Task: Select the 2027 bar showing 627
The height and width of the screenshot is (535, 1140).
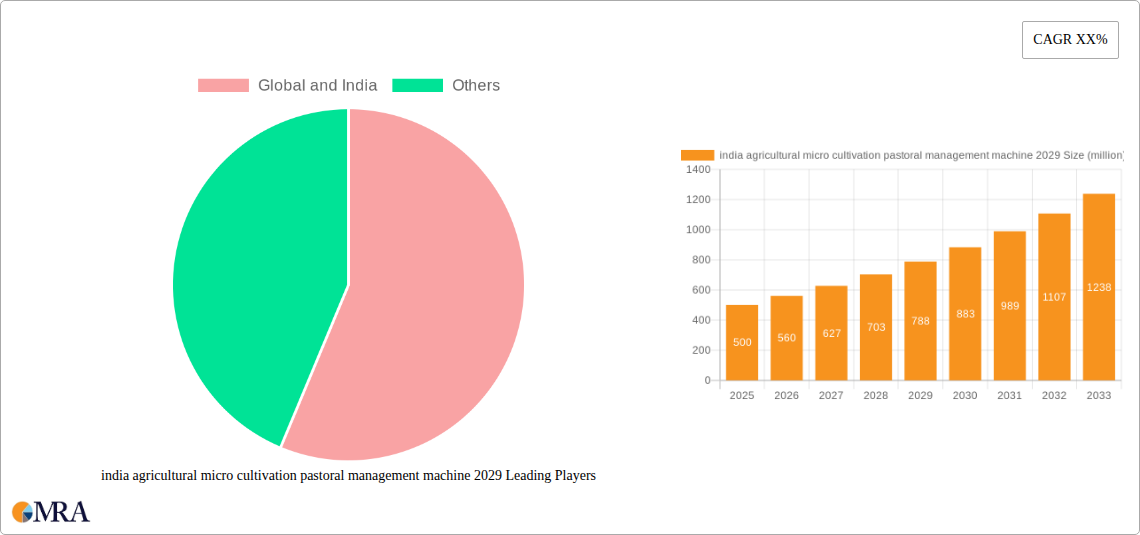Action: (831, 333)
